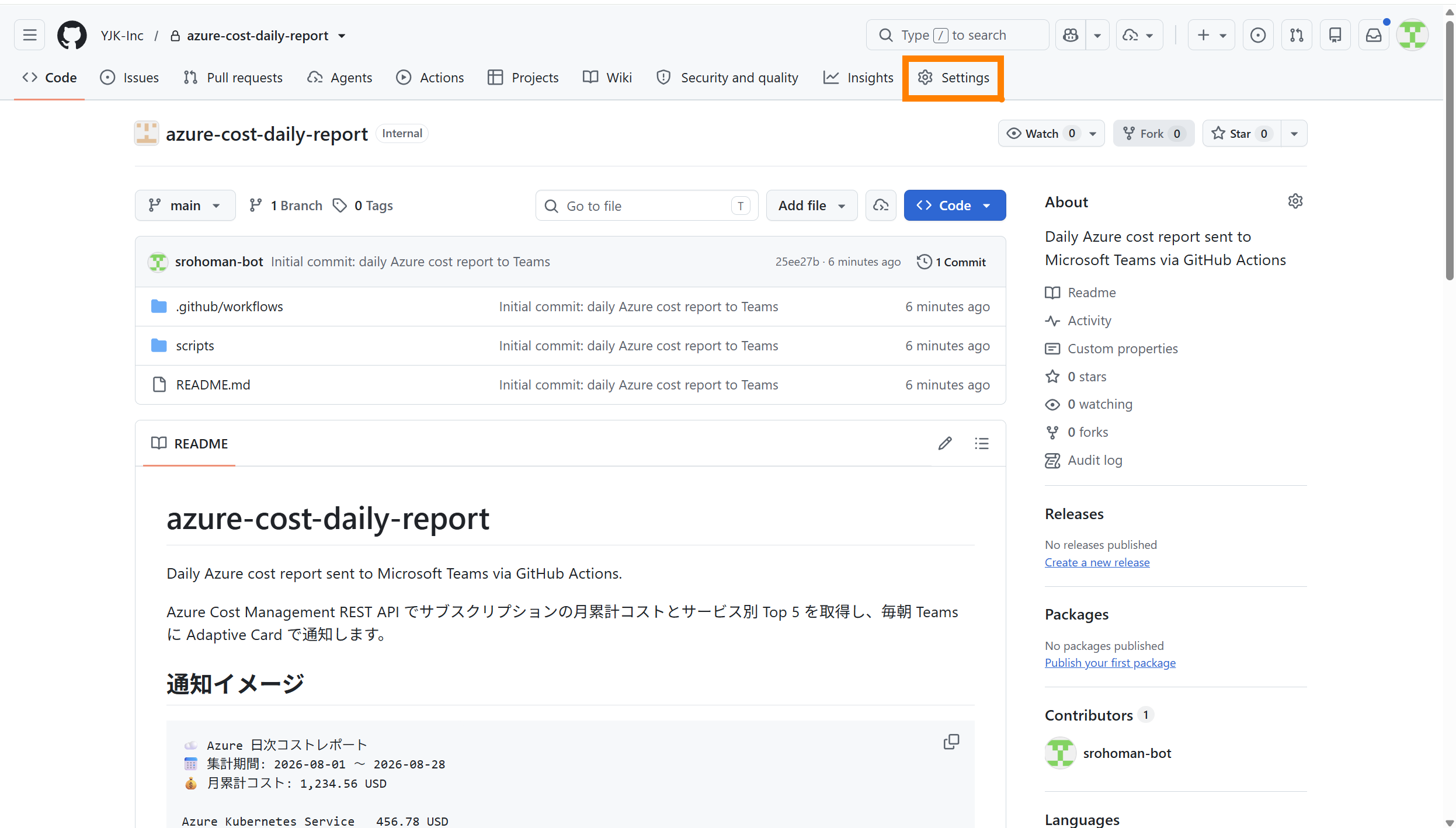Show the README outline icon

pyautogui.click(x=982, y=443)
